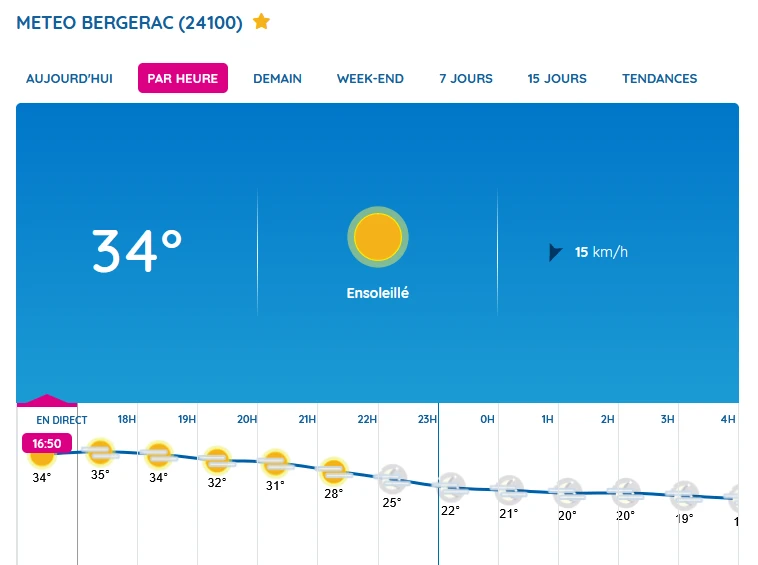Viewport: 758px width, 565px height.
Task: Click the 2H hour label
Action: 608,419
